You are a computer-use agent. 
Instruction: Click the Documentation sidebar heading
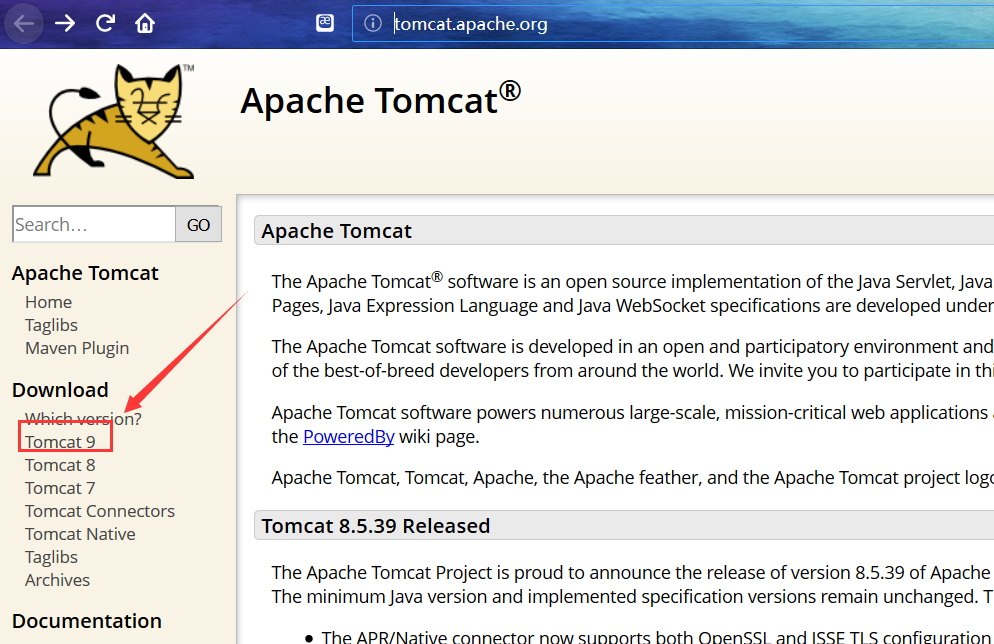pos(87,621)
